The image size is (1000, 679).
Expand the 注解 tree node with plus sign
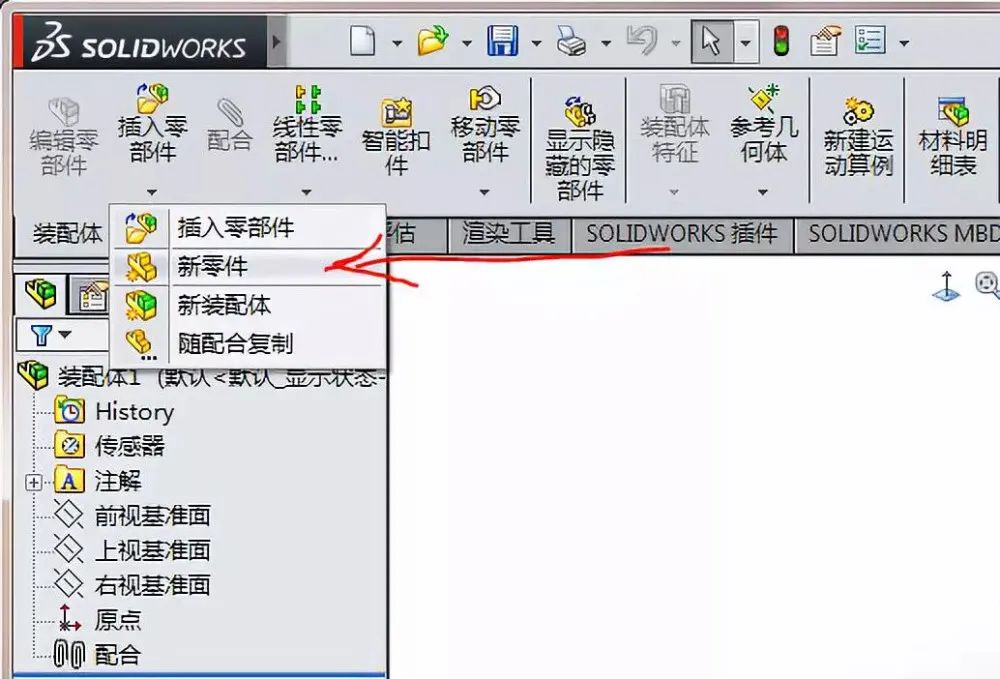click(x=34, y=481)
